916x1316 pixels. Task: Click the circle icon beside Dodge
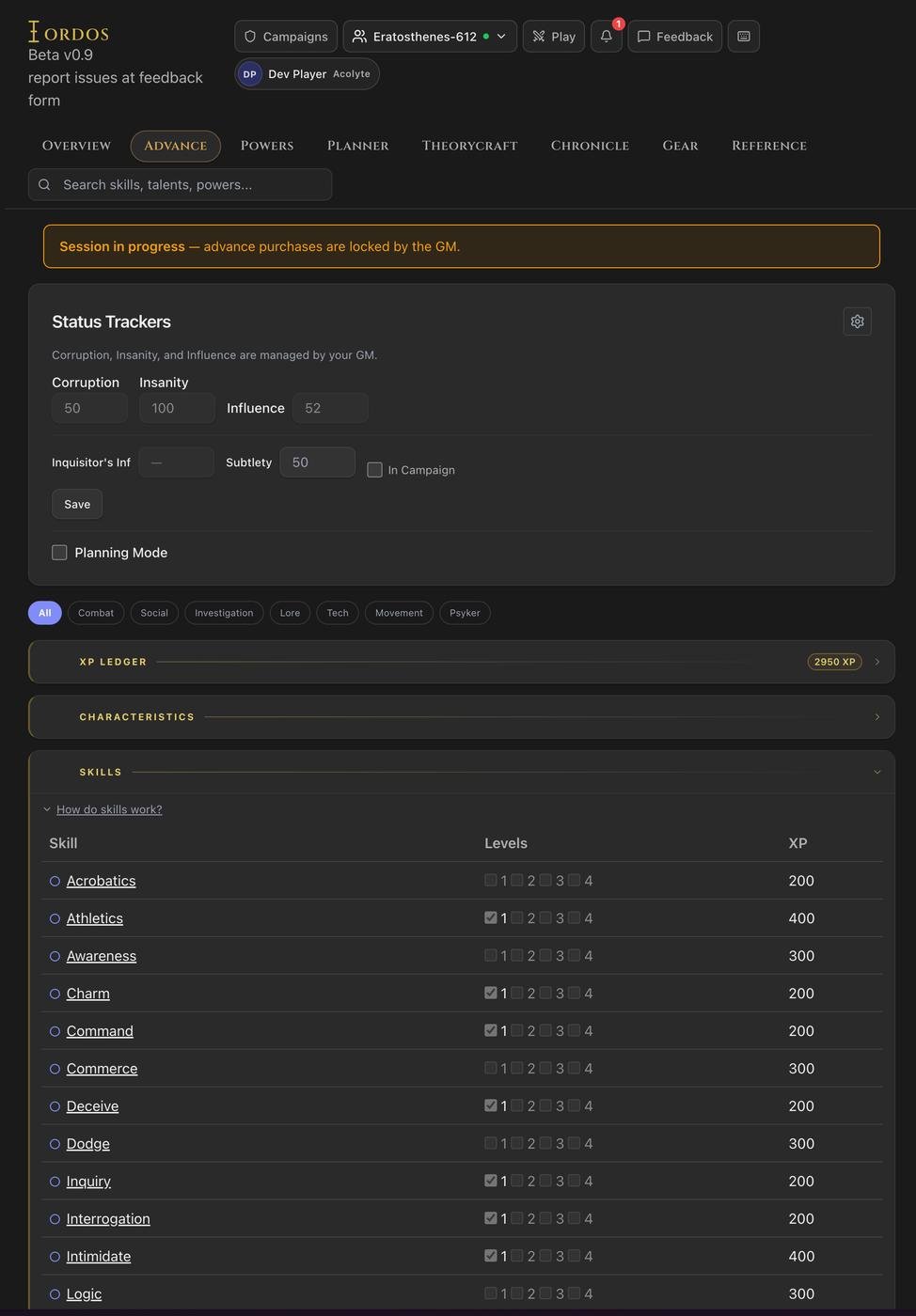[x=55, y=1144]
